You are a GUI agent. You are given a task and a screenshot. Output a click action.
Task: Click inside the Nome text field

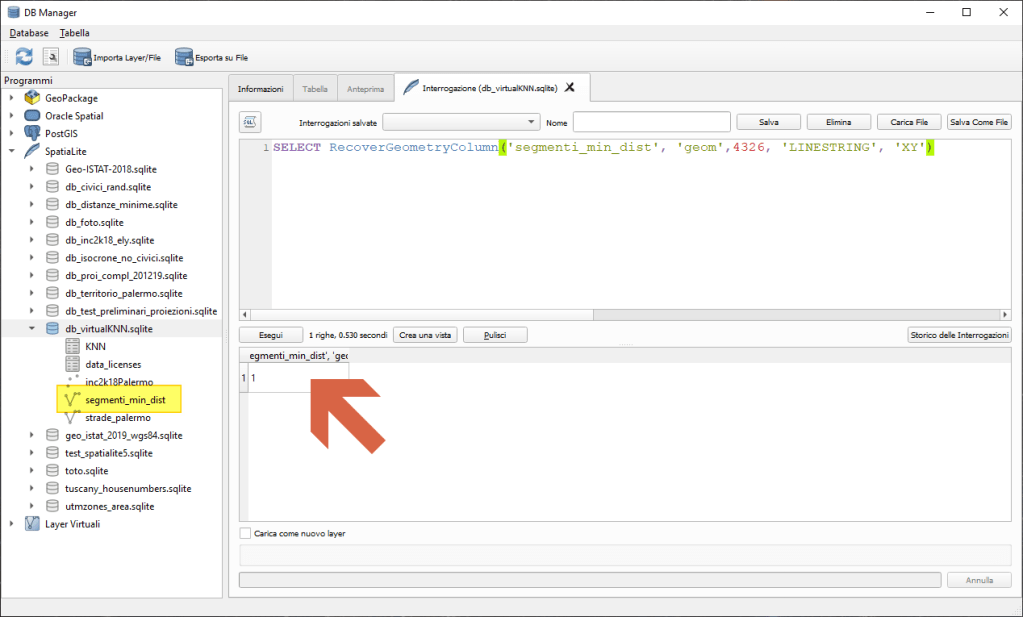(651, 122)
